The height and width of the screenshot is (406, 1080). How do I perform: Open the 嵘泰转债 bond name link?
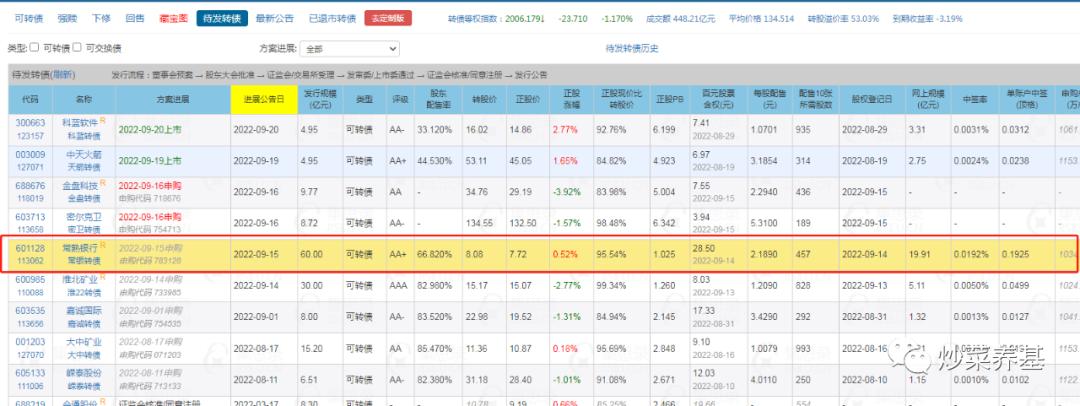tap(84, 386)
